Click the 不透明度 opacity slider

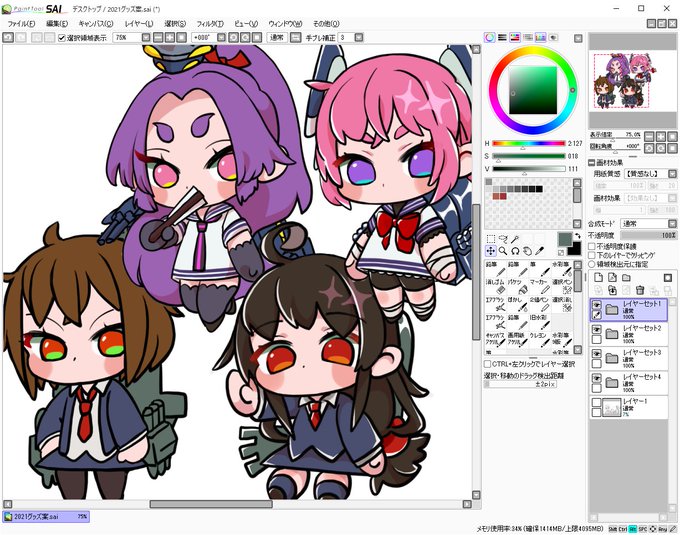[x=648, y=235]
